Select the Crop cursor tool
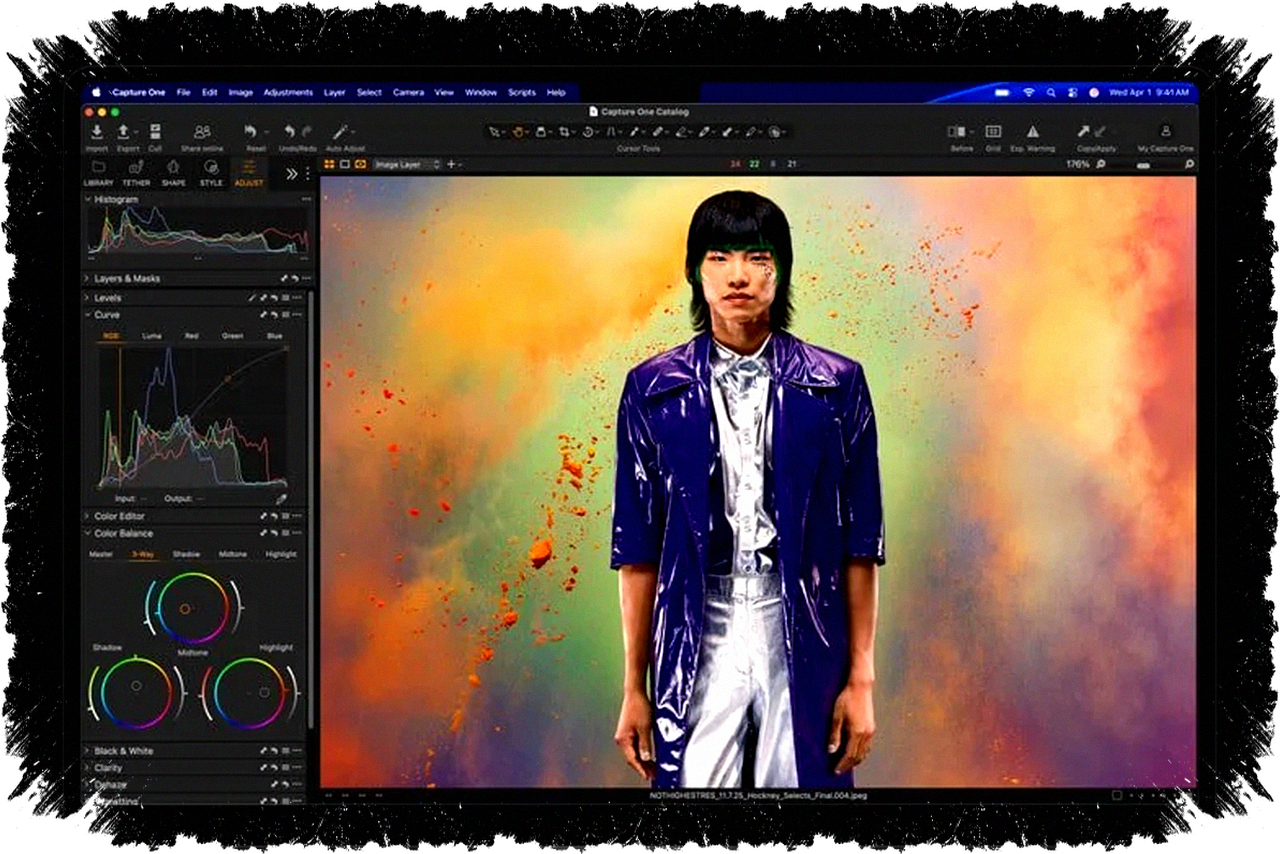 pos(565,132)
